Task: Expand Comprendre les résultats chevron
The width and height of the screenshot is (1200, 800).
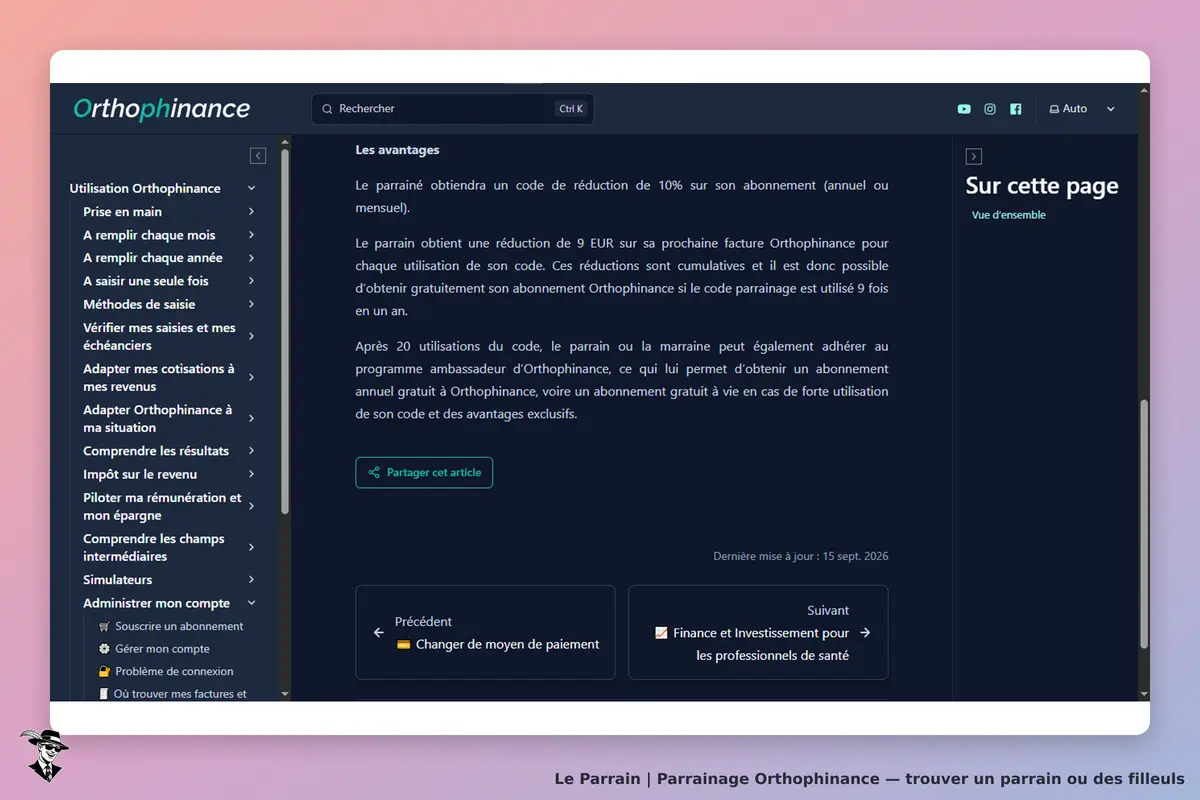Action: coord(251,451)
